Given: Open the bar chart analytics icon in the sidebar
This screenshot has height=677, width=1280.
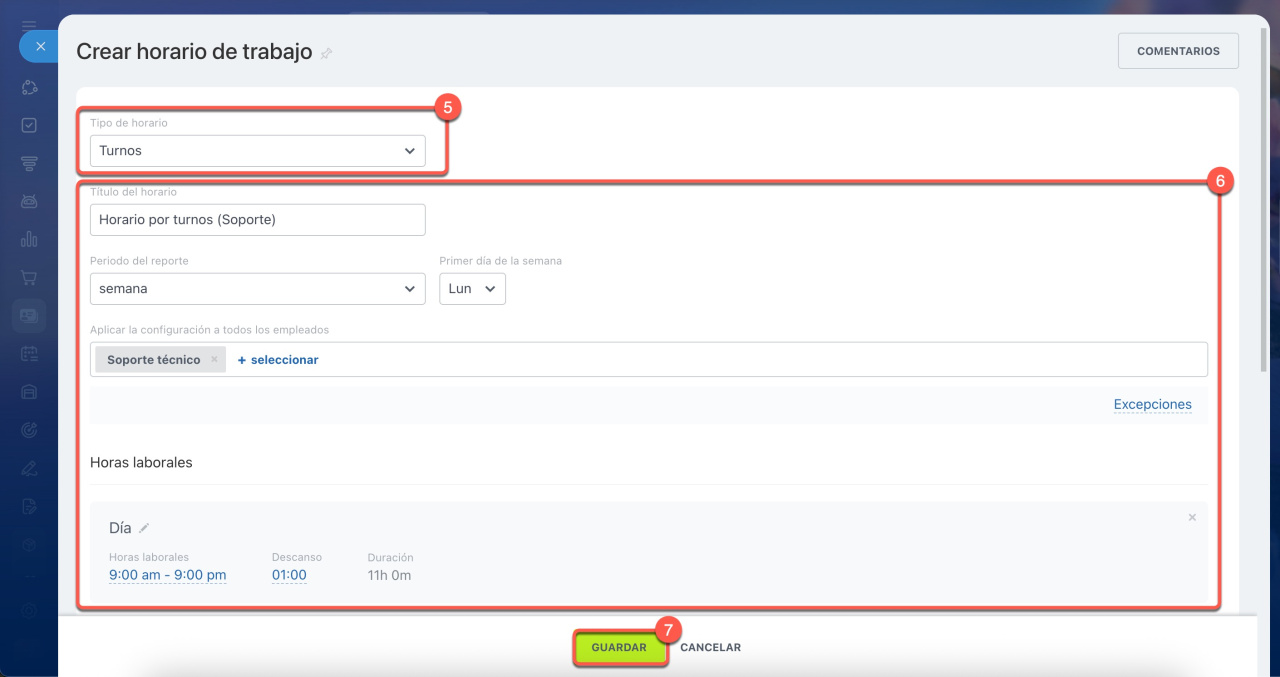Looking at the screenshot, I should (x=29, y=239).
